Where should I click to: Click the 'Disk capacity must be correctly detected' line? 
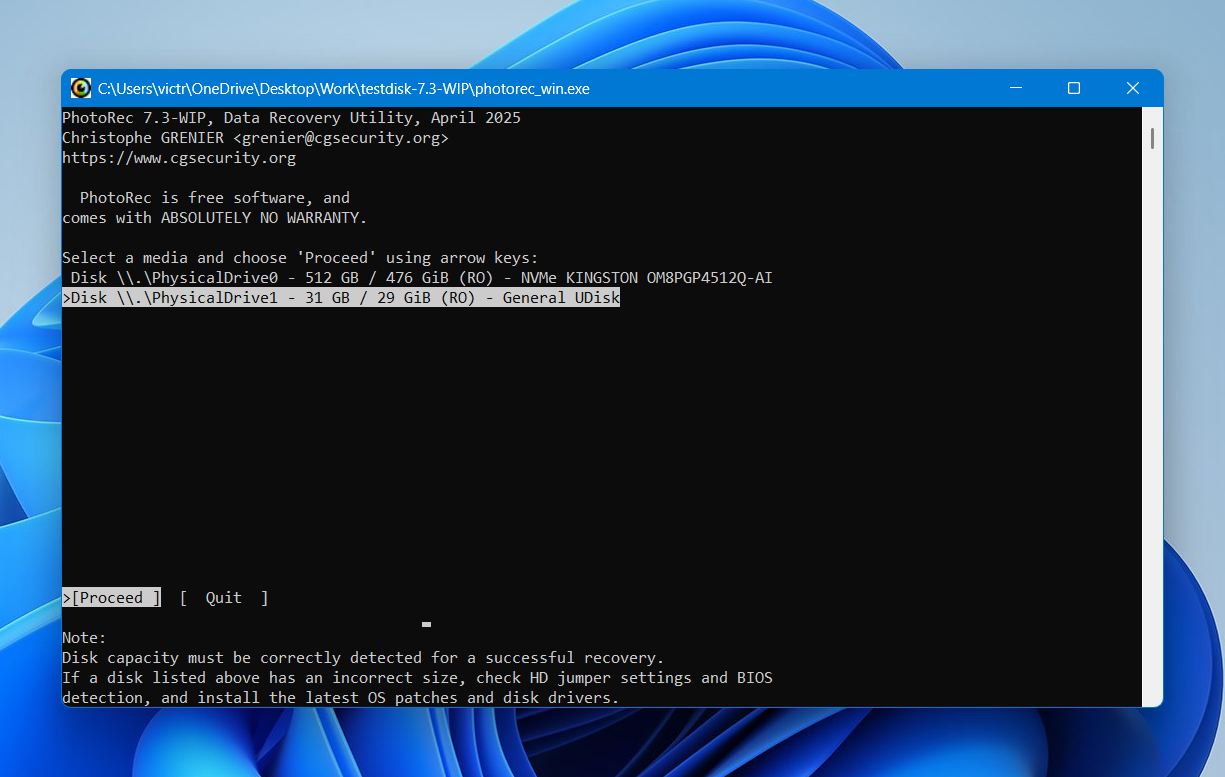pos(363,658)
